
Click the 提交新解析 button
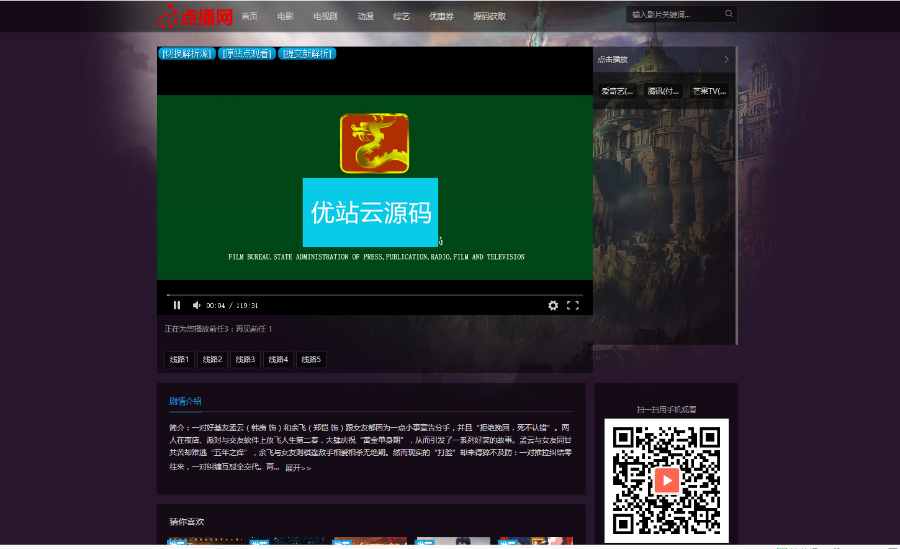coord(307,53)
